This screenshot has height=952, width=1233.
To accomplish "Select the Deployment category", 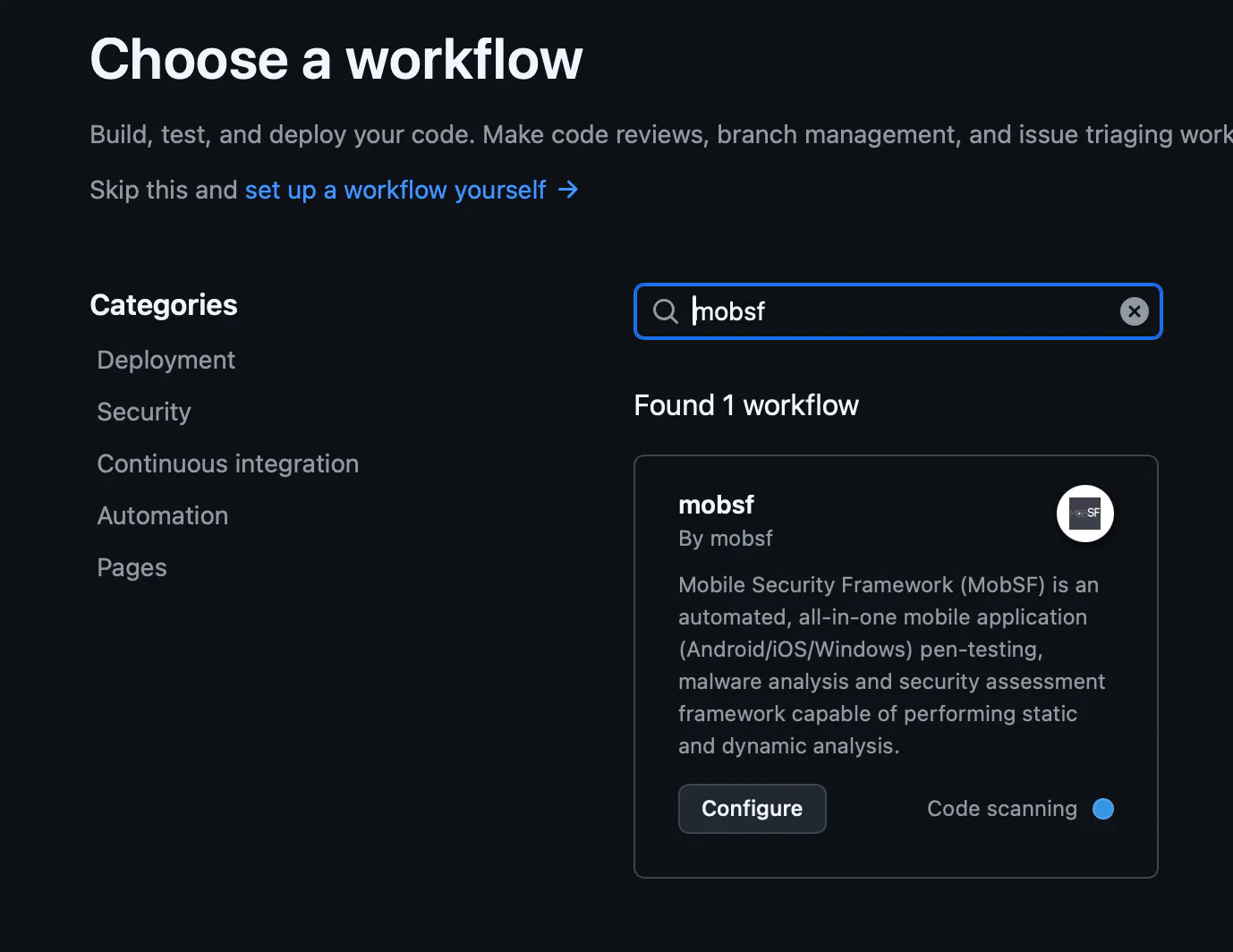I will pos(166,360).
